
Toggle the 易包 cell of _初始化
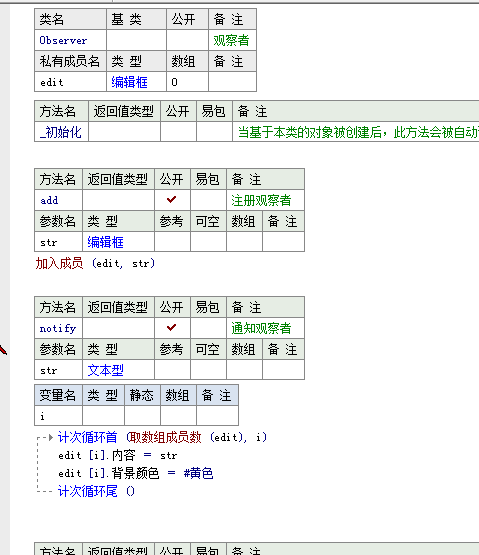215,132
